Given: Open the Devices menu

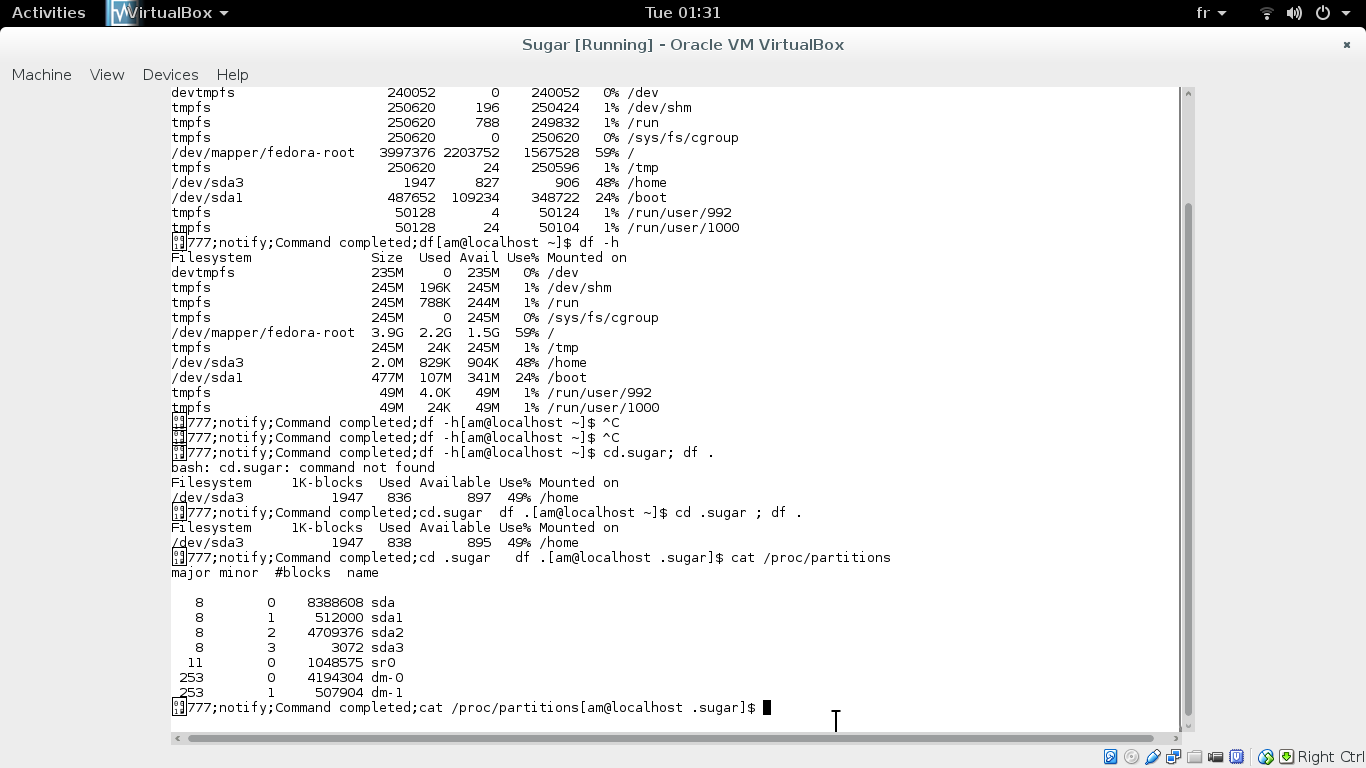Looking at the screenshot, I should [x=170, y=74].
